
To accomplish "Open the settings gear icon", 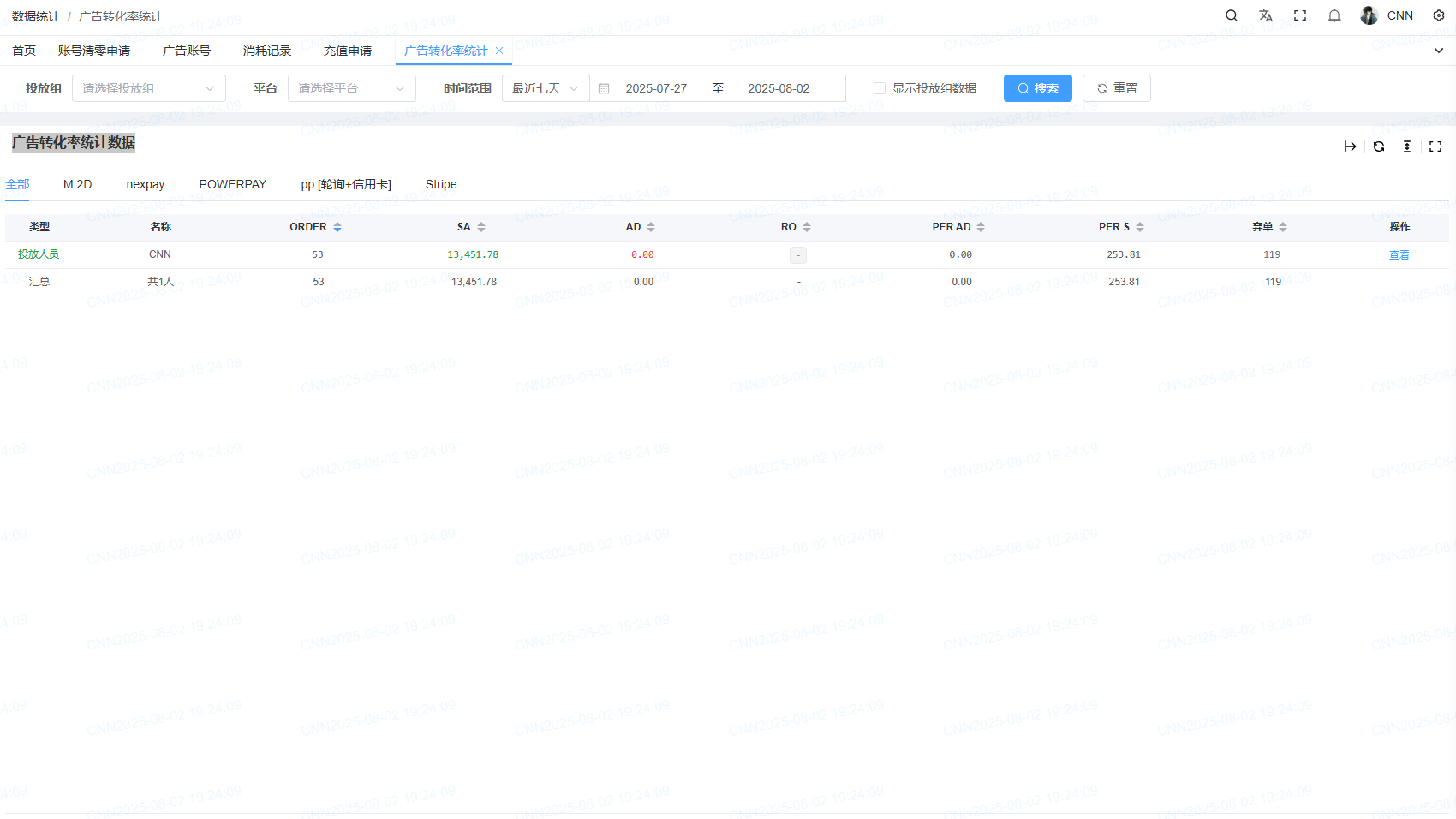I will (x=1439, y=15).
